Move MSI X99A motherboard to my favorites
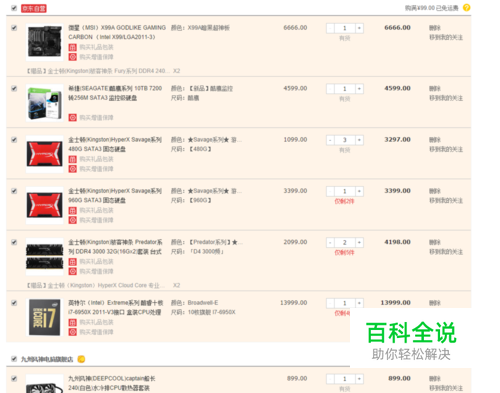 pos(446,37)
